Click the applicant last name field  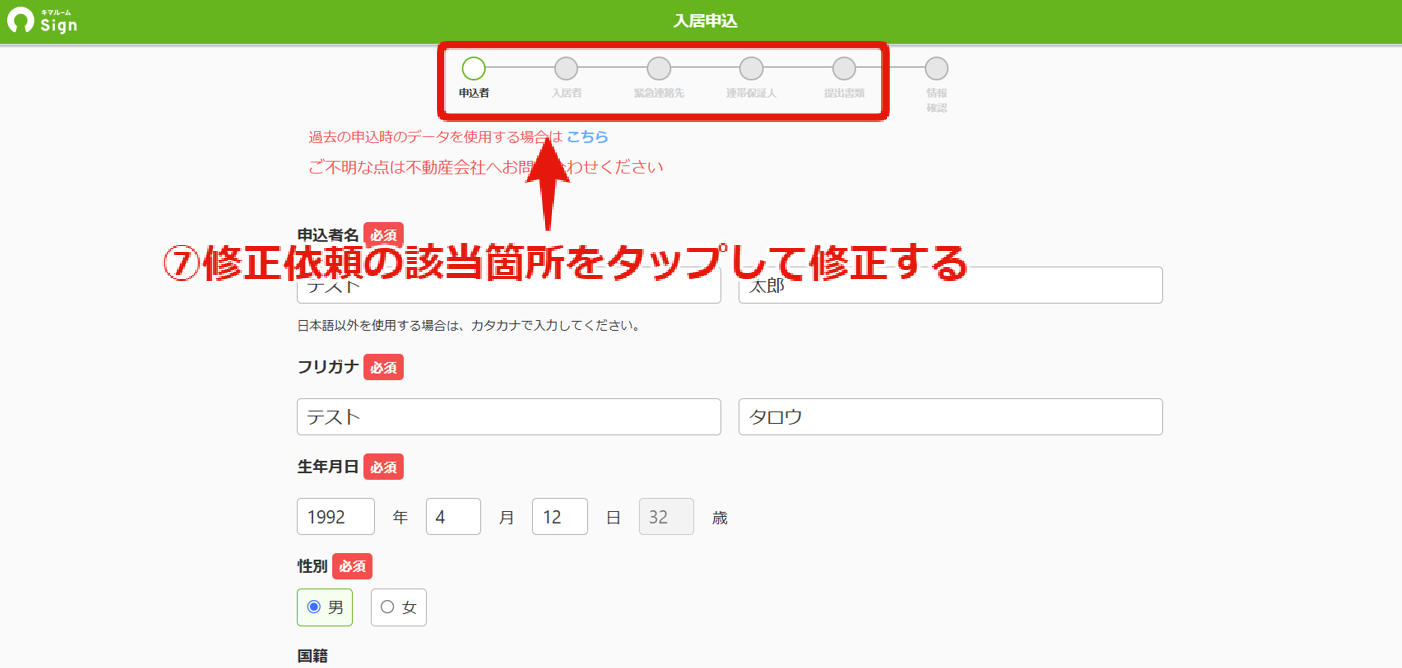[x=509, y=285]
